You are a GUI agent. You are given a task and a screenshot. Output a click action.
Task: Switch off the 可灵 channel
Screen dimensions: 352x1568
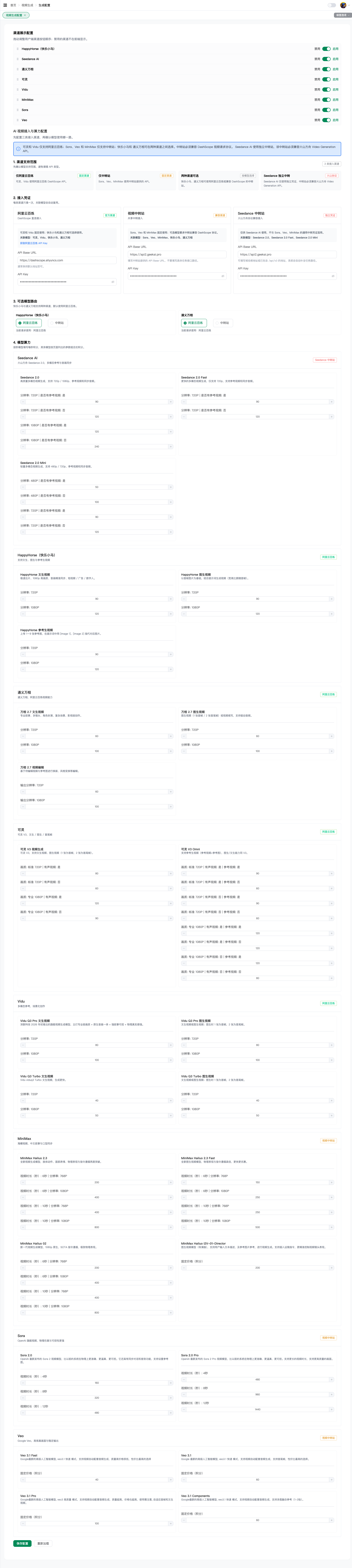[x=326, y=79]
